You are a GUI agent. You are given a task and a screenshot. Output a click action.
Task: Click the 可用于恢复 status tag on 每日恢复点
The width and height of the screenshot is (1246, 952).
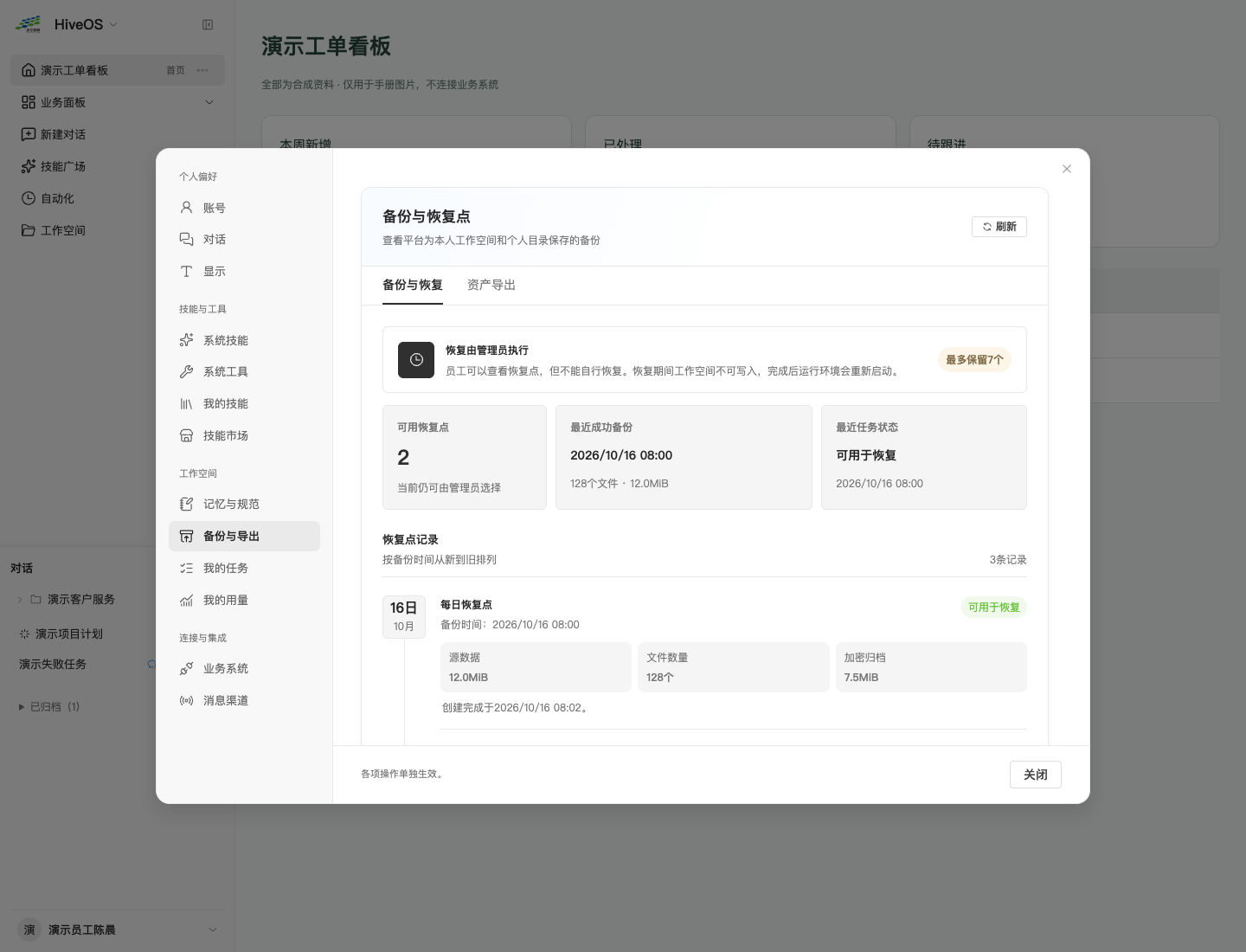pos(994,608)
